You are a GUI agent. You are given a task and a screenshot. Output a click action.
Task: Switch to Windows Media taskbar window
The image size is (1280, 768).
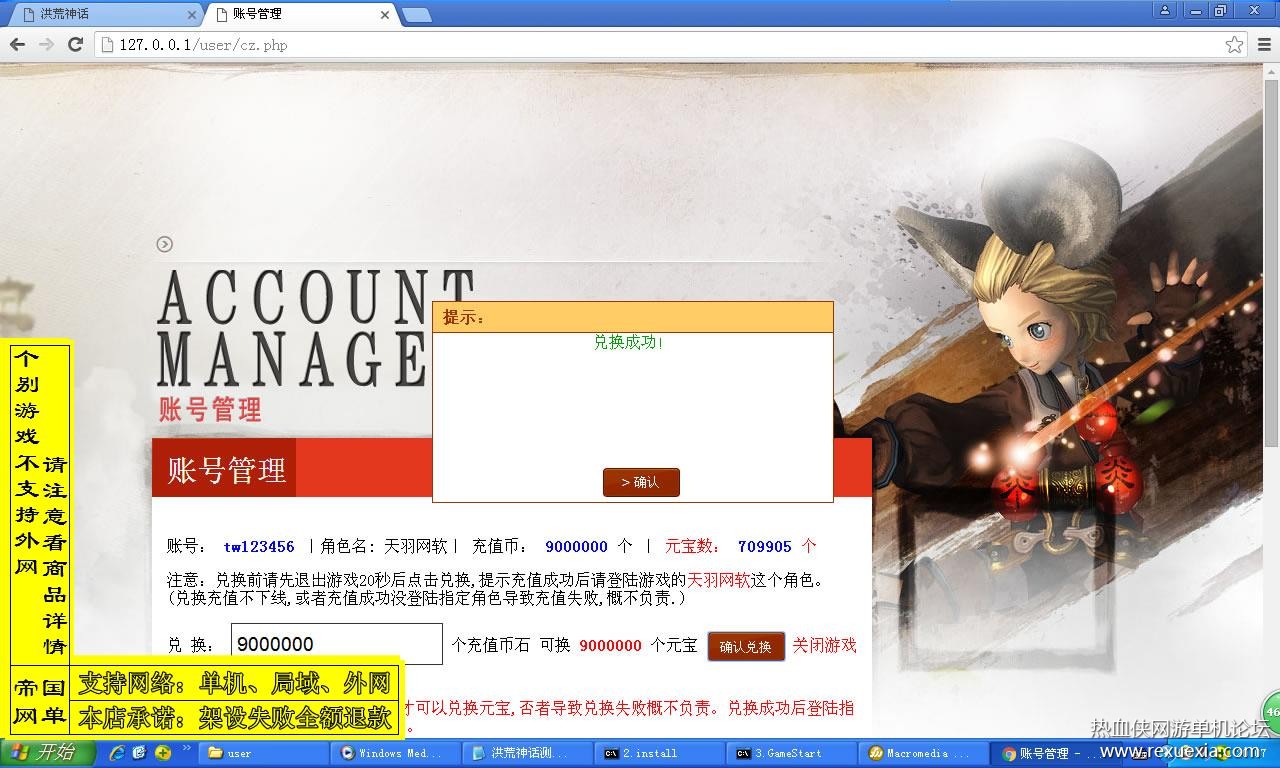point(396,753)
